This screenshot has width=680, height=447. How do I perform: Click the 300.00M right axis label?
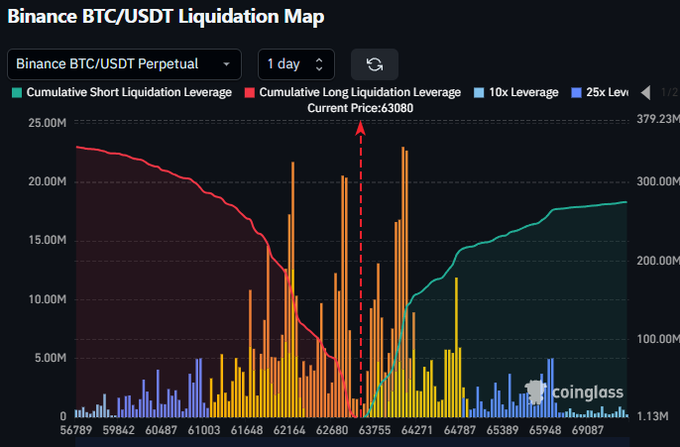[658, 181]
